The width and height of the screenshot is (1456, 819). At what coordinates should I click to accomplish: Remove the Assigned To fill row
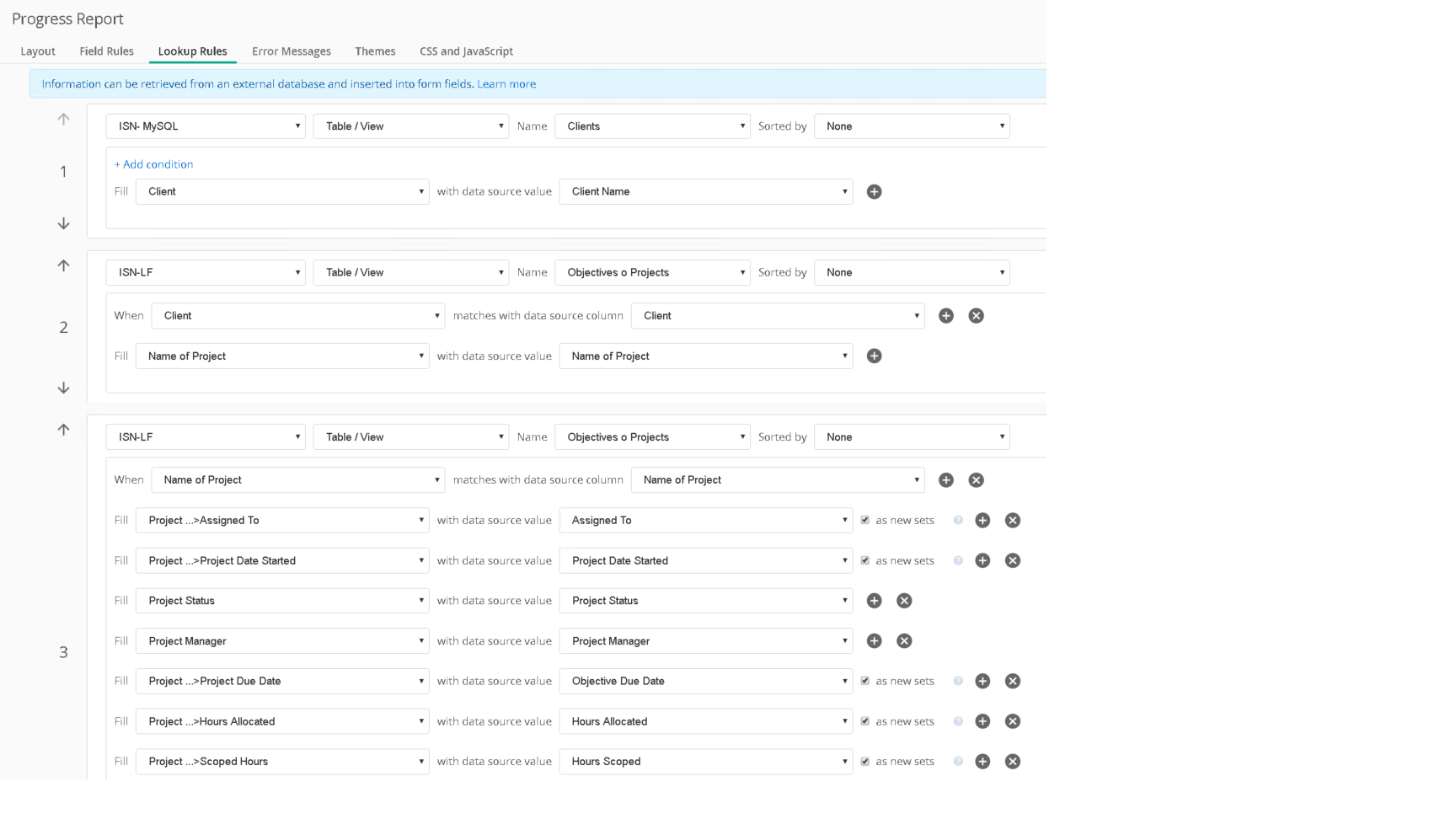1012,521
